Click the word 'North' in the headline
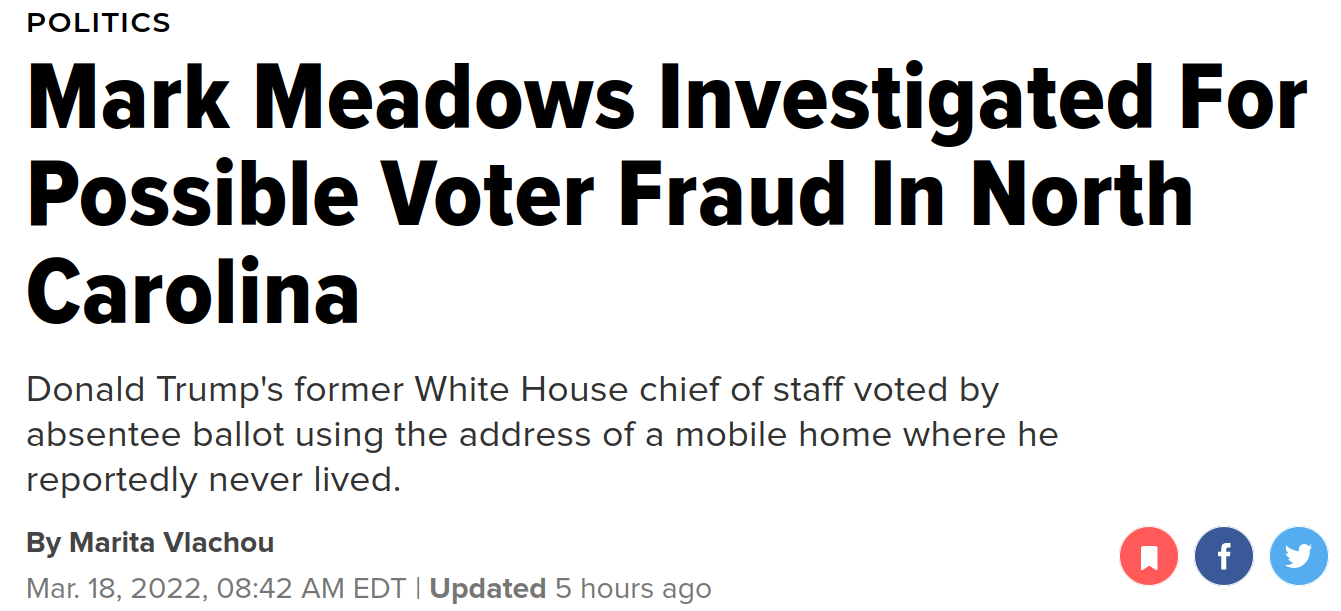Image resolution: width=1341 pixels, height=611 pixels. coord(1083,194)
